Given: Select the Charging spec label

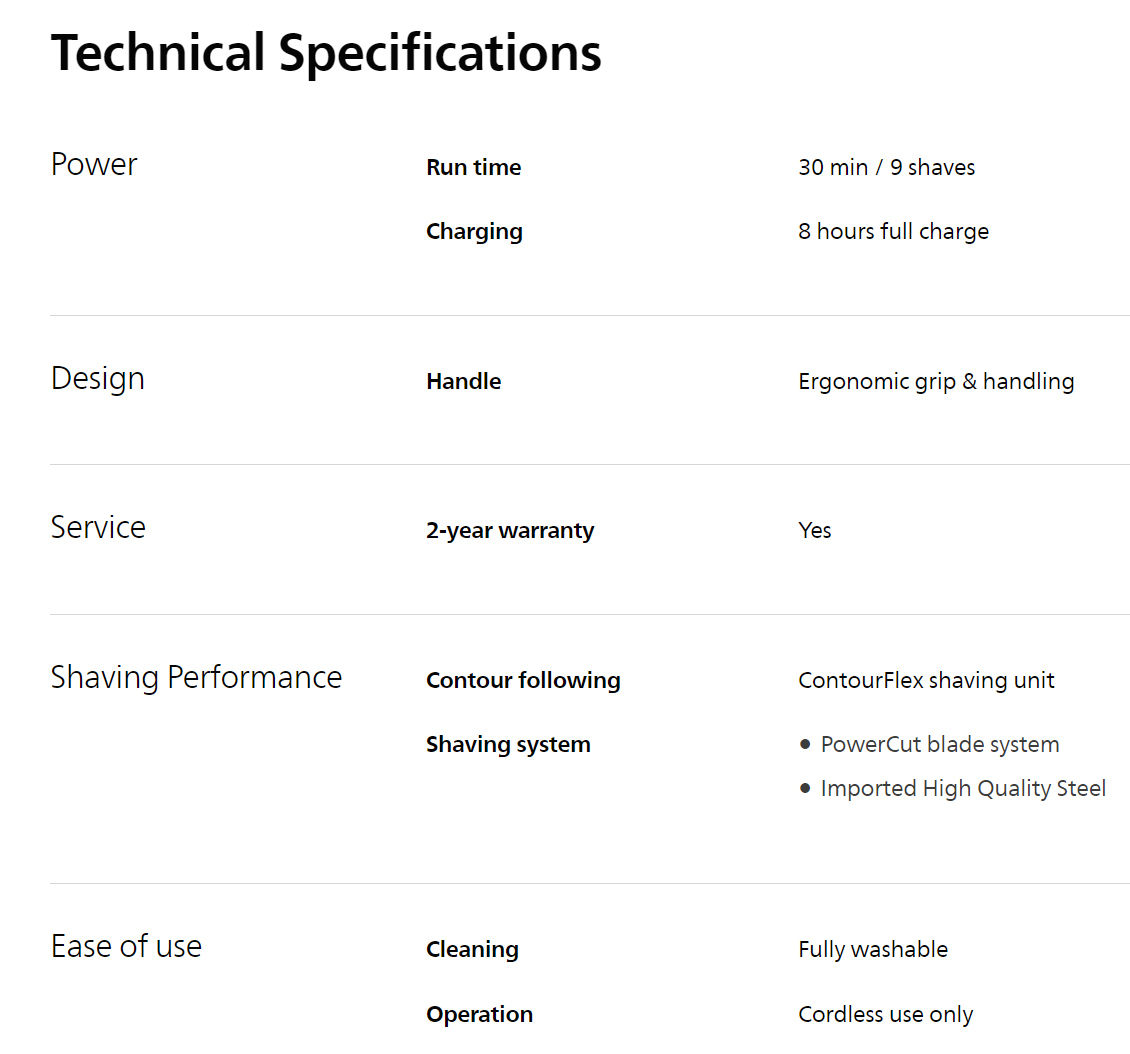Looking at the screenshot, I should [x=474, y=232].
